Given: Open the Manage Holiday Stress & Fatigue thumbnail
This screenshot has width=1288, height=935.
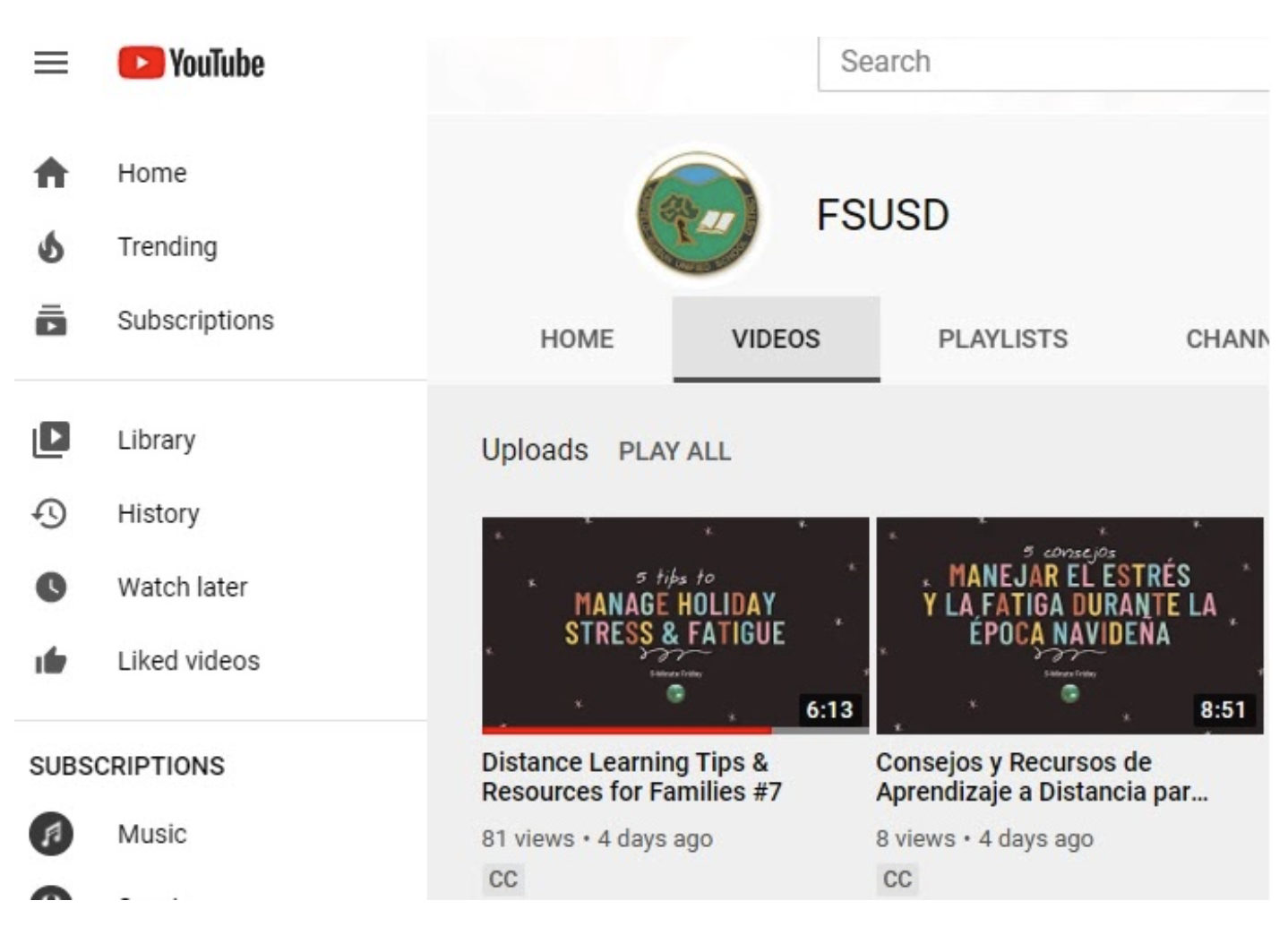Looking at the screenshot, I should coord(675,625).
